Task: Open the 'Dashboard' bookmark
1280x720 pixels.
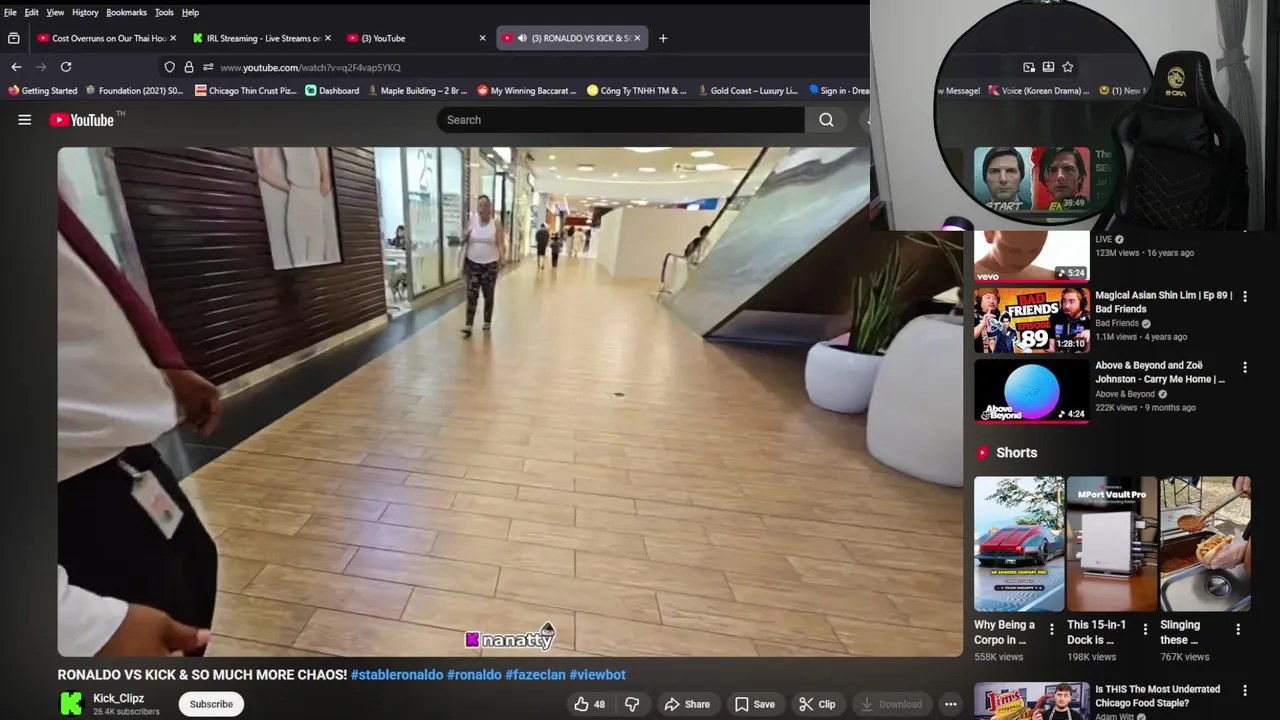Action: [x=332, y=91]
